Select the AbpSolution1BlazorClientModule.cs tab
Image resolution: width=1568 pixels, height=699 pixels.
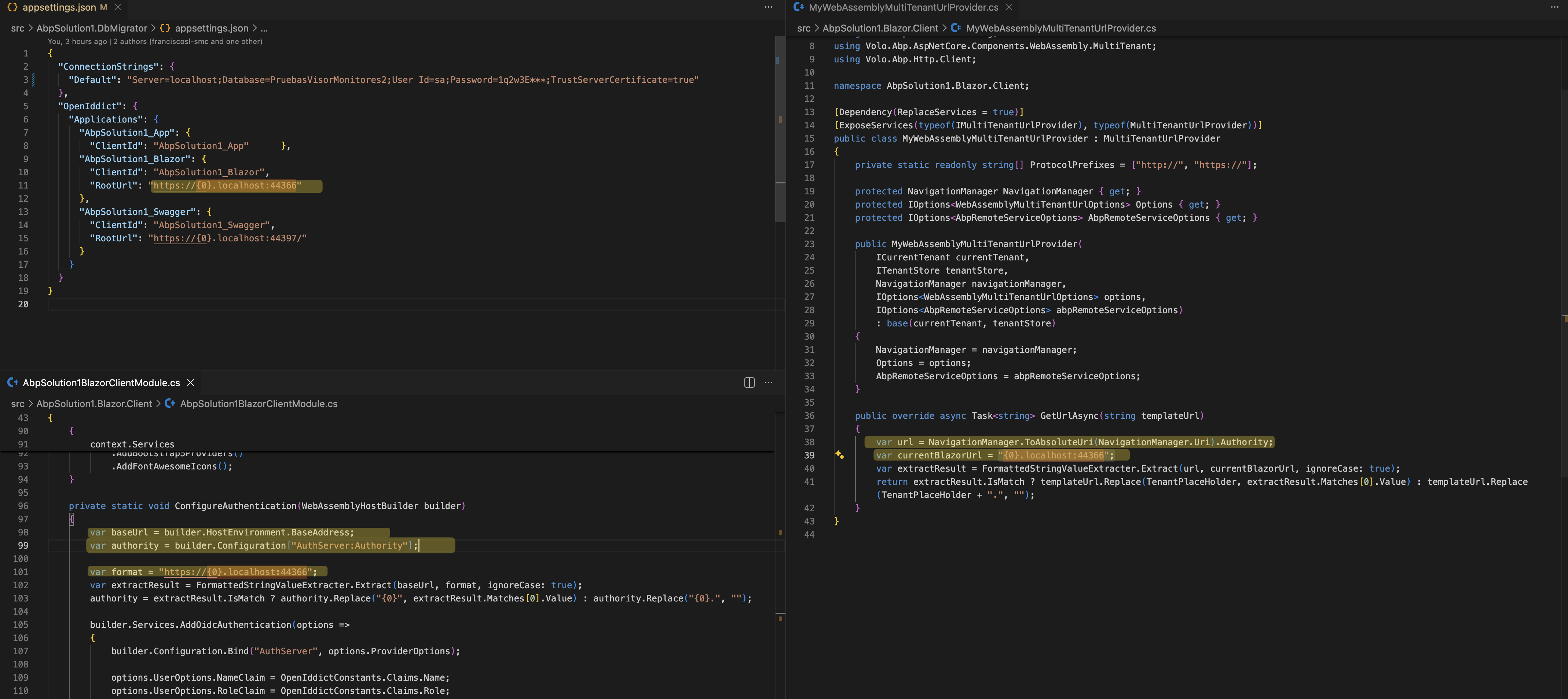pos(101,383)
